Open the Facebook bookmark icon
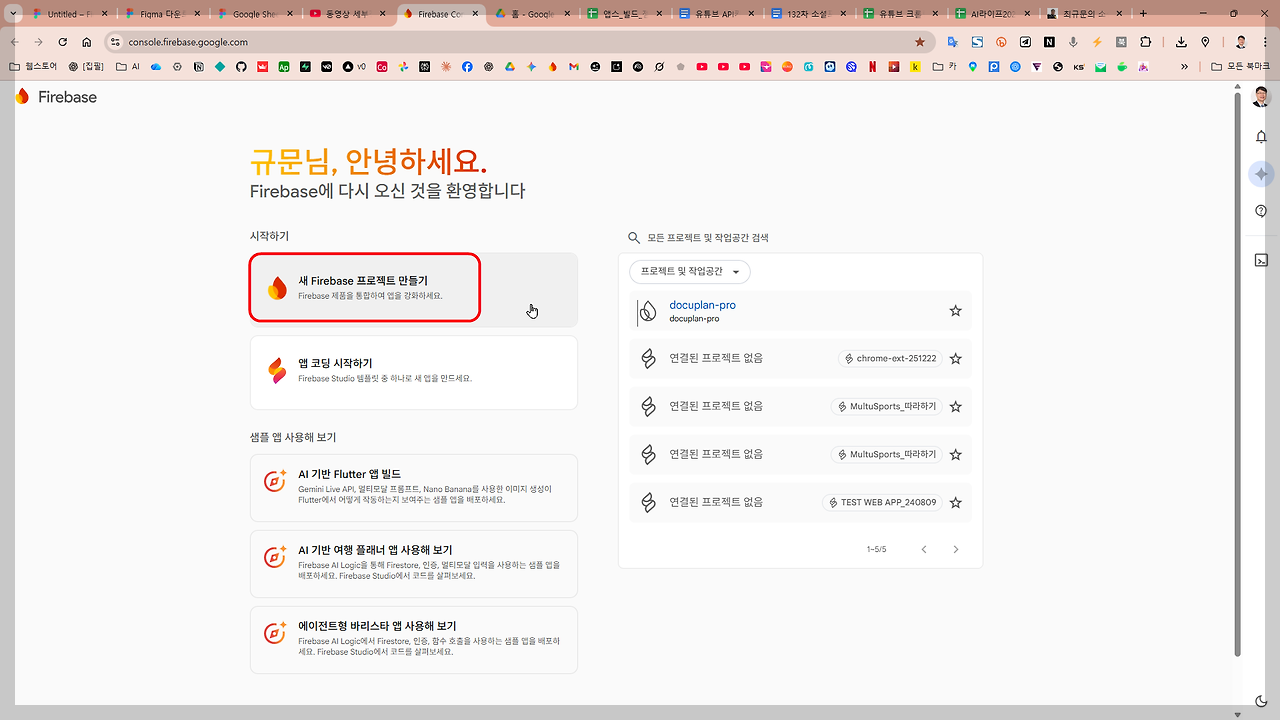Image resolution: width=1280 pixels, height=720 pixels. tap(467, 66)
